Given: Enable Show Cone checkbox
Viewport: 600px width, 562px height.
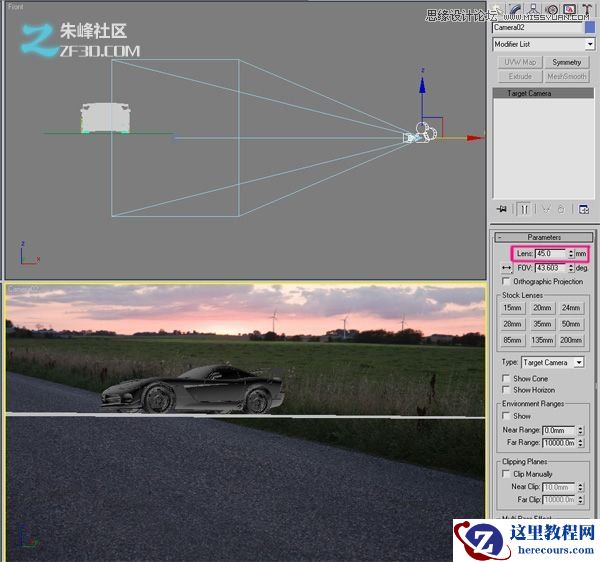Looking at the screenshot, I should [506, 378].
